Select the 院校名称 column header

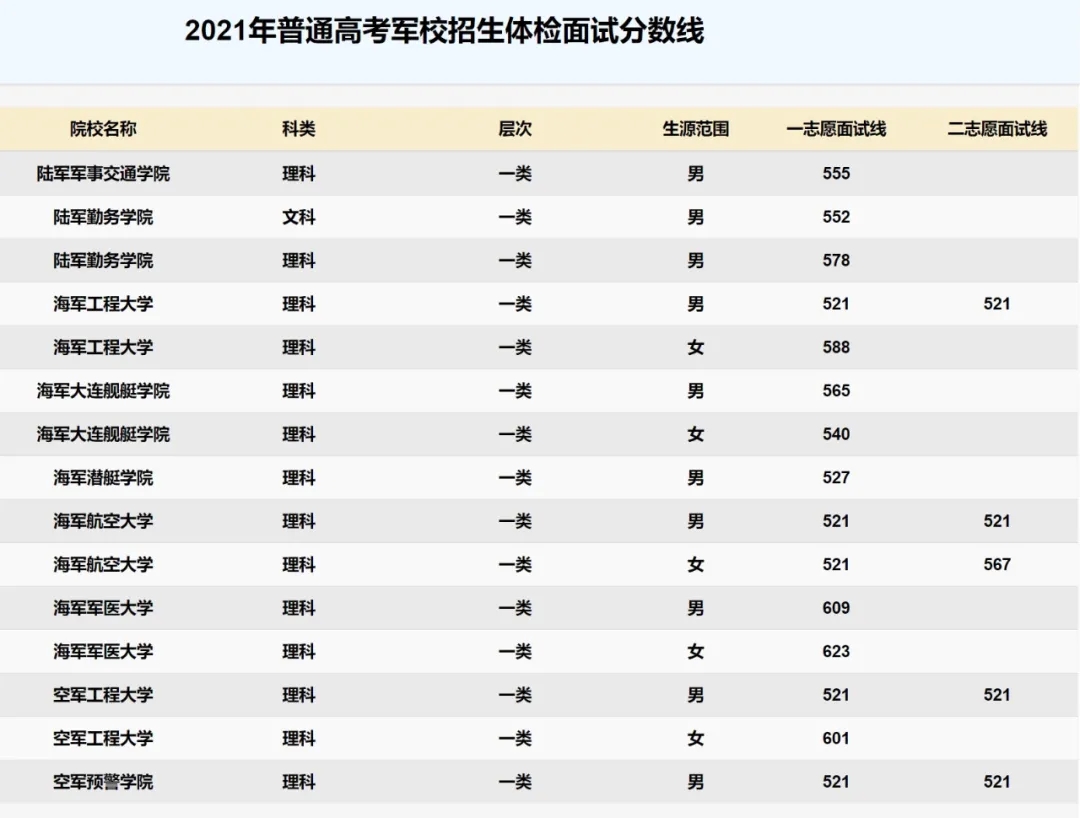(103, 129)
